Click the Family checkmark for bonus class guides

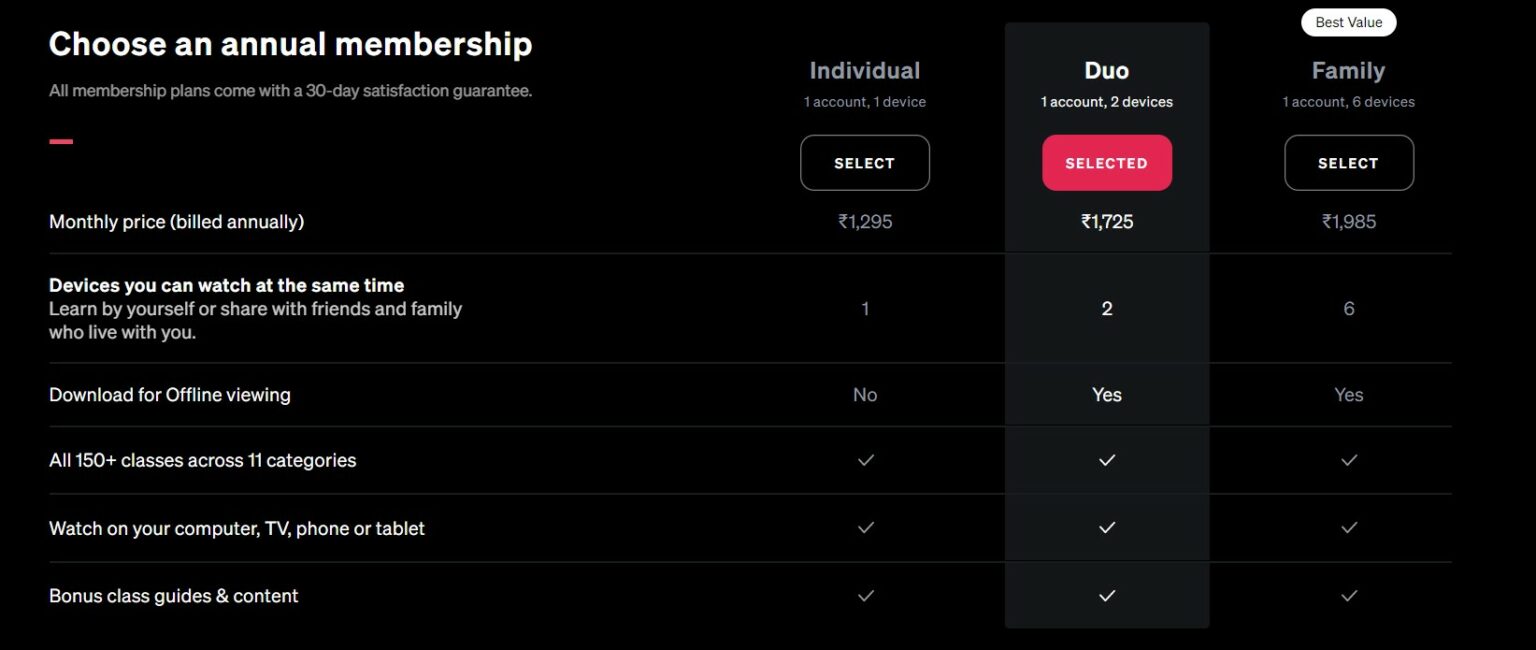click(x=1348, y=595)
